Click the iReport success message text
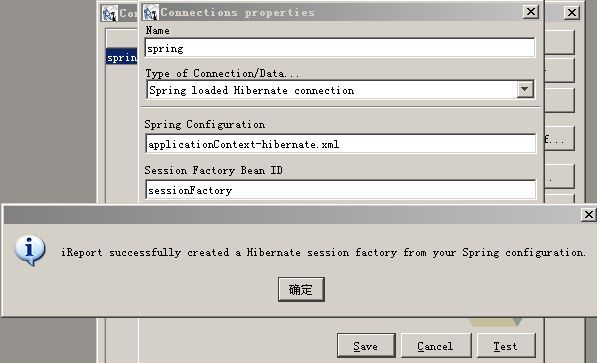The width and height of the screenshot is (597, 363). (x=323, y=253)
